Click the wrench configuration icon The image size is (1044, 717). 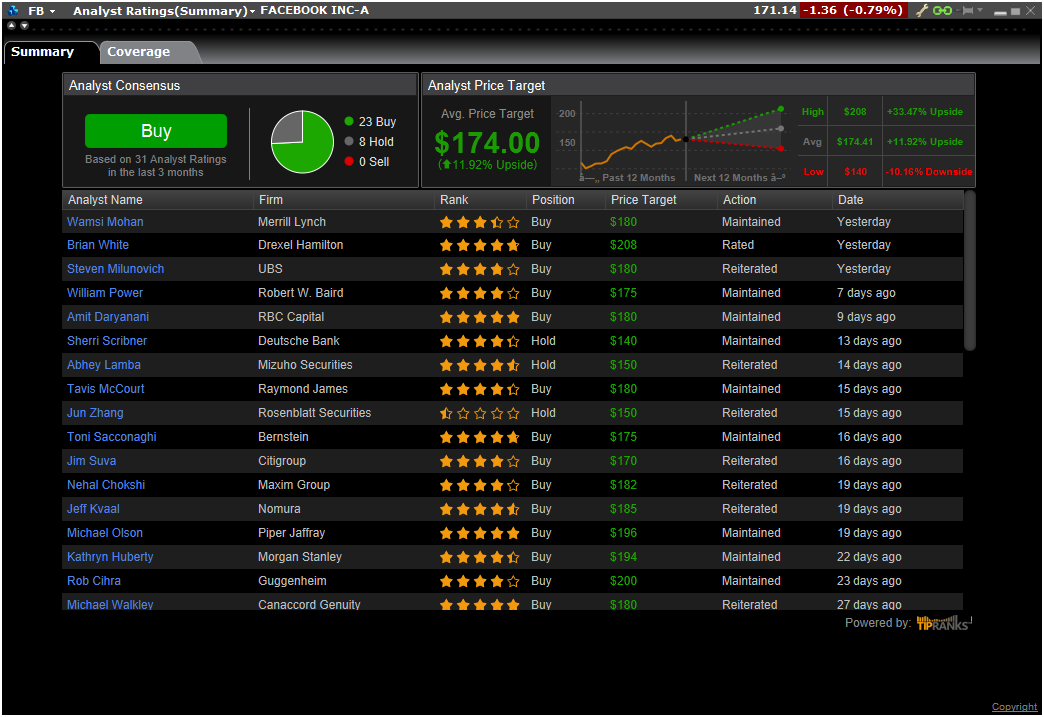(922, 10)
